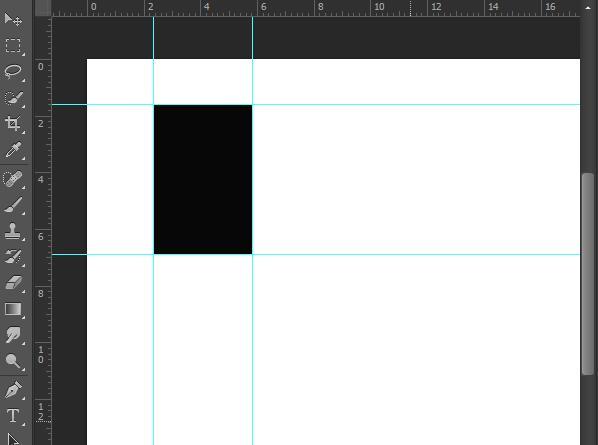Select the Quick Selection tool
The image size is (598, 445).
click(x=13, y=98)
